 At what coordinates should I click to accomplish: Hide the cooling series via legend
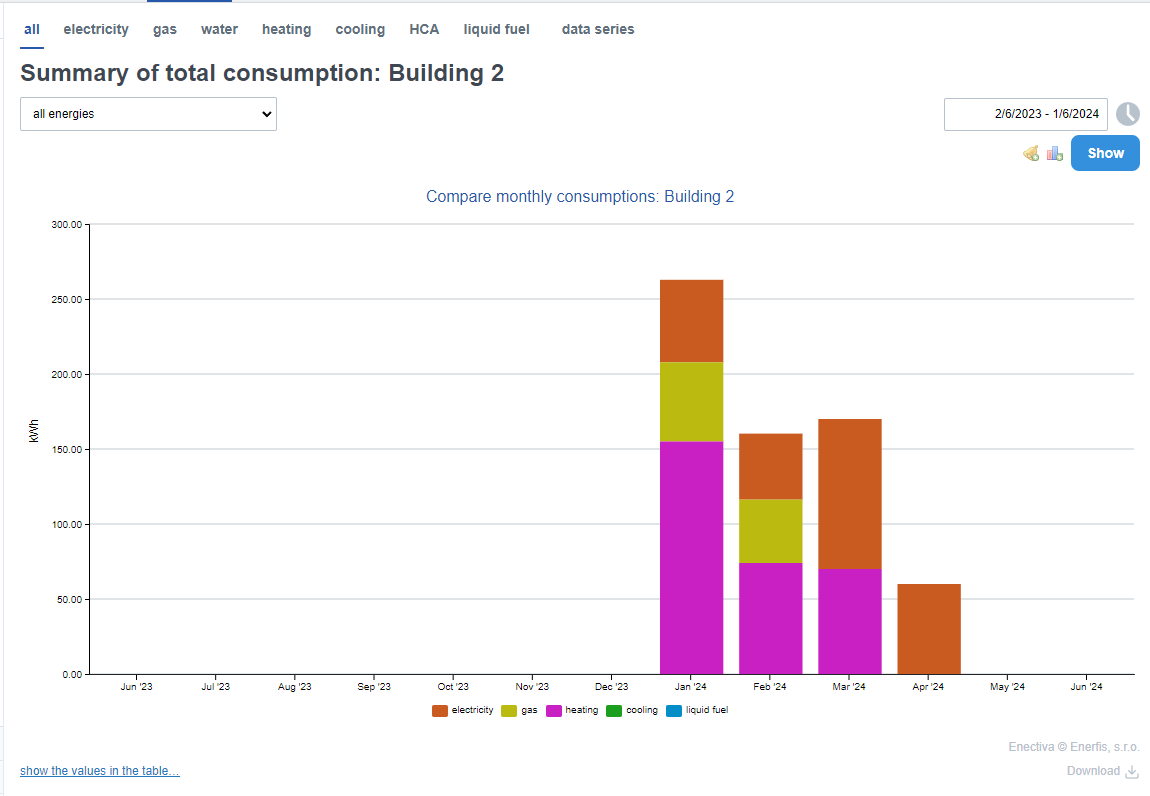632,711
